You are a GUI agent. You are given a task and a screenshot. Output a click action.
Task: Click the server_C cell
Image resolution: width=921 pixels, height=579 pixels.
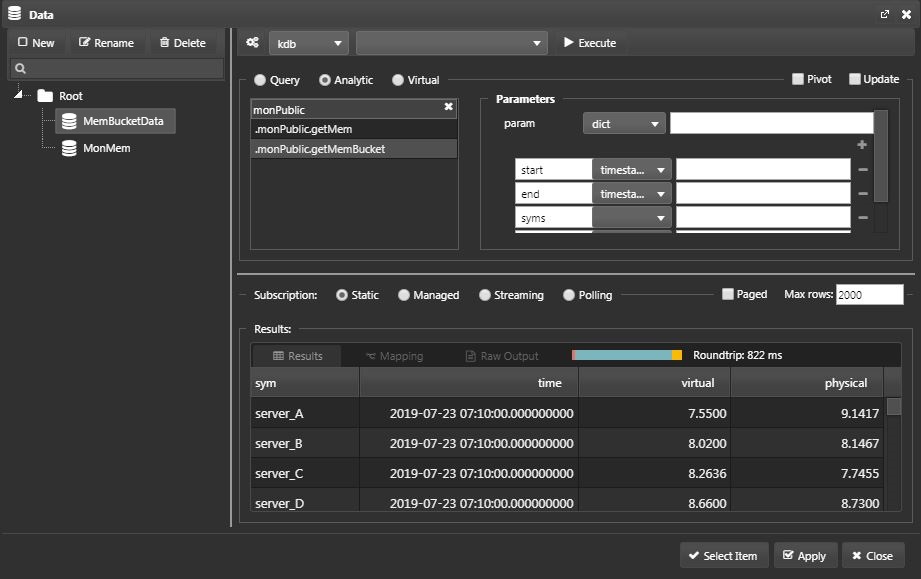(305, 473)
